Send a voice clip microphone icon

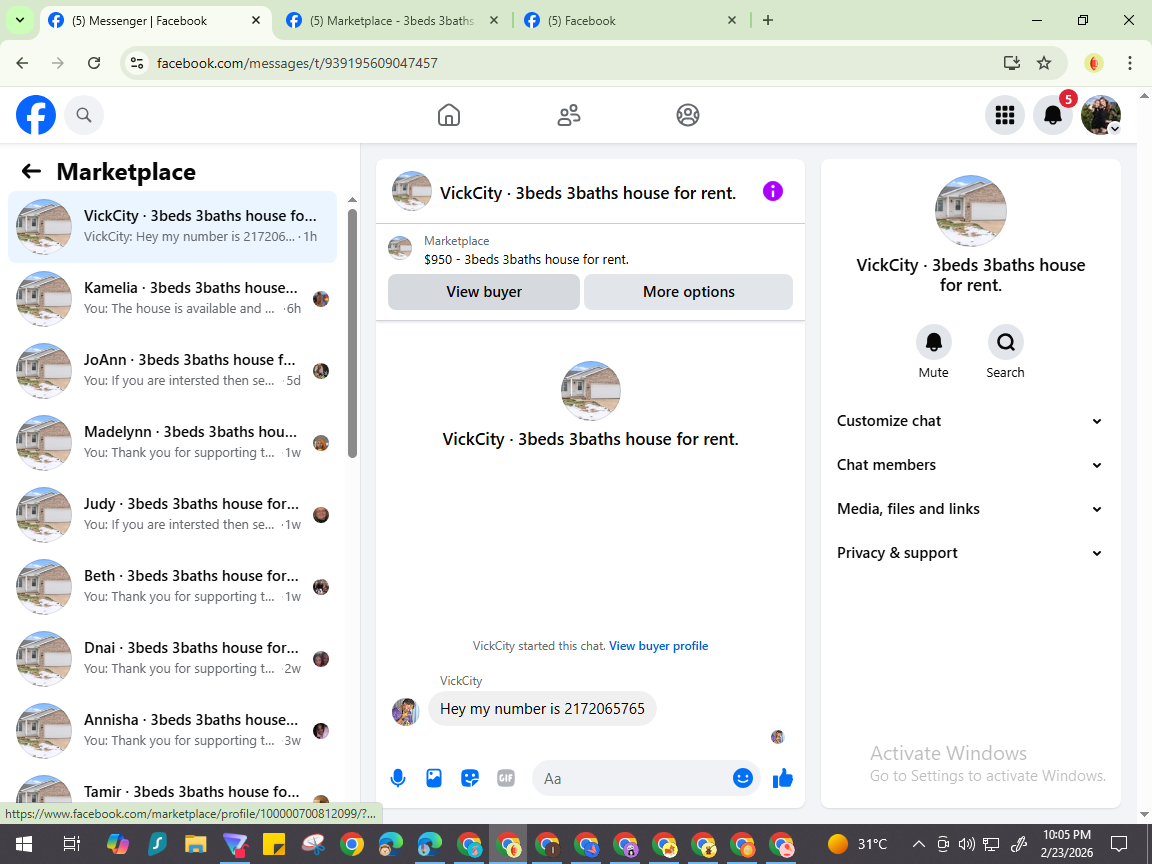coord(398,778)
